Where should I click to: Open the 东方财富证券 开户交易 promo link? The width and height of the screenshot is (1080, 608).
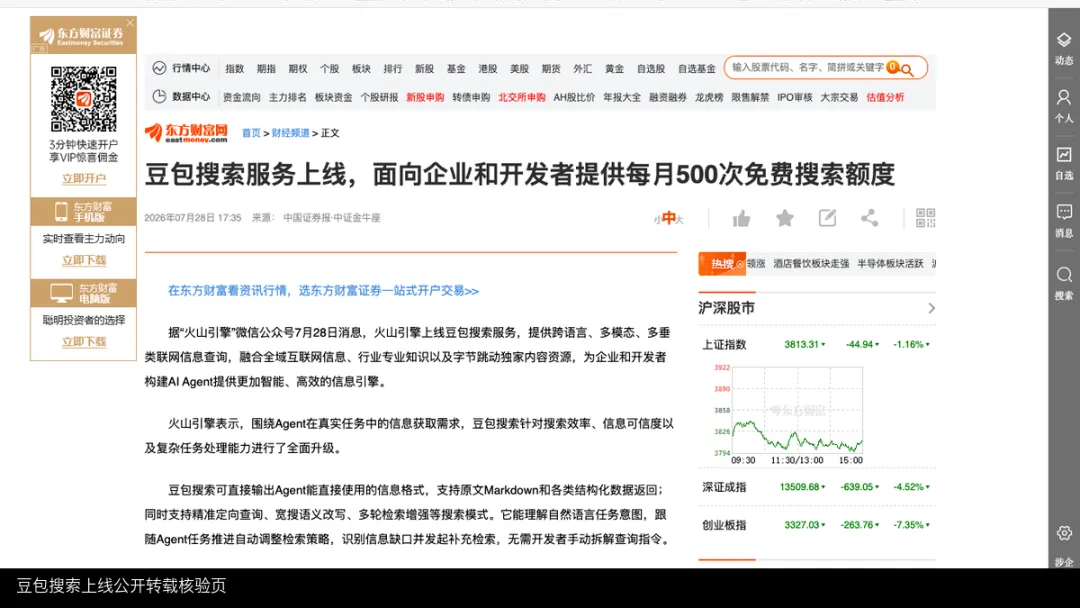(x=323, y=291)
